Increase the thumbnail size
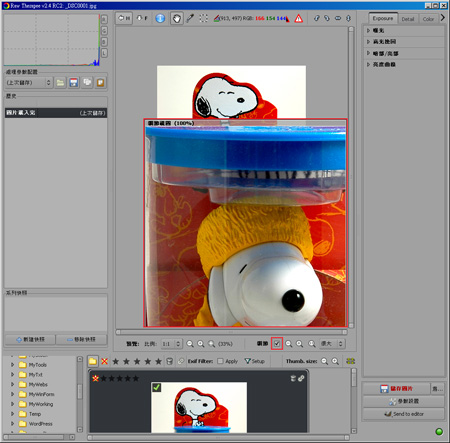 click(335, 361)
